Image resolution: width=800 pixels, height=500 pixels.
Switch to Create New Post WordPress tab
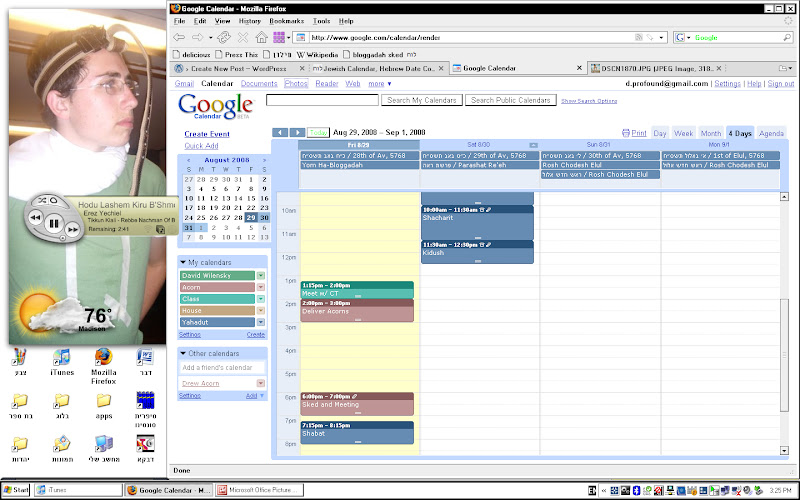(239, 68)
